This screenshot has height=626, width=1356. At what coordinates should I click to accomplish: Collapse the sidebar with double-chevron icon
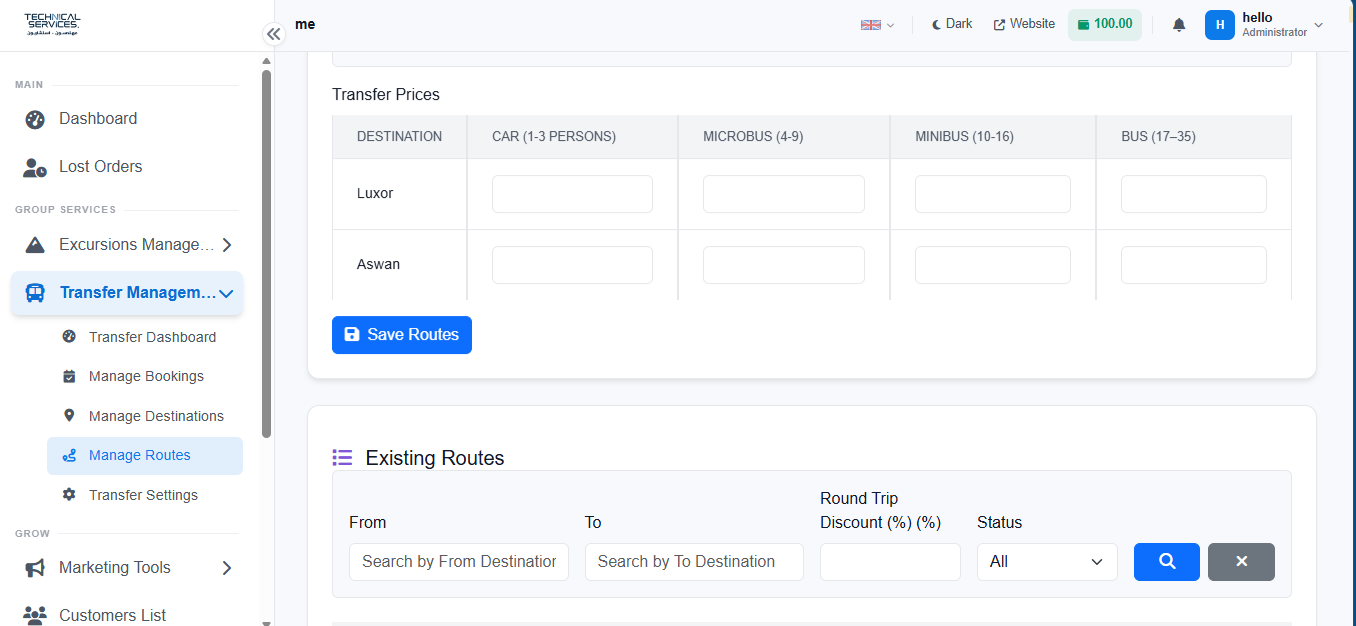pos(274,34)
